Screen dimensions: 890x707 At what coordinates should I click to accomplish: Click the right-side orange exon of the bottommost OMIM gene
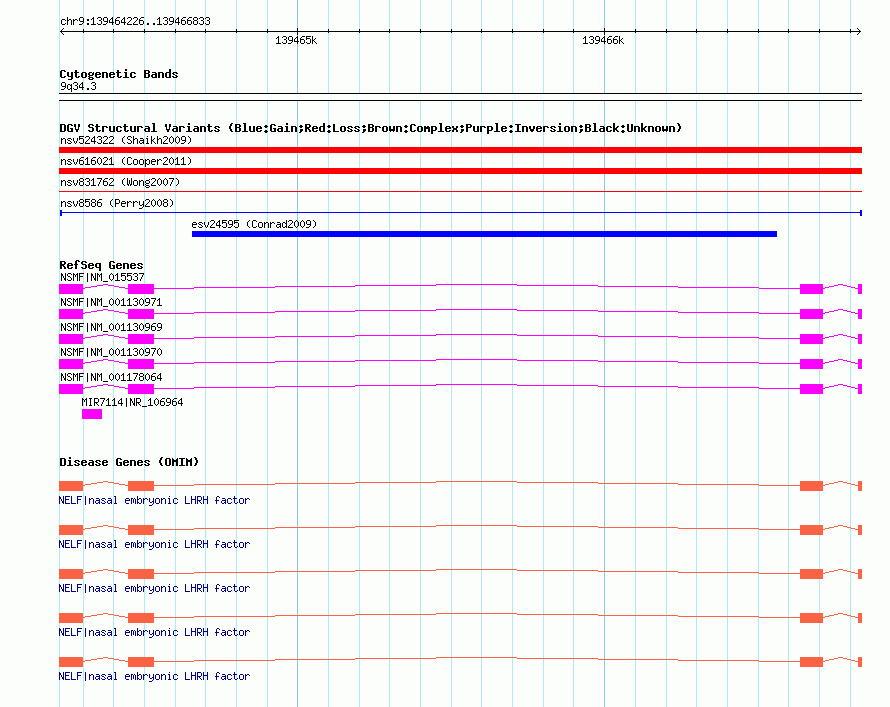point(811,662)
